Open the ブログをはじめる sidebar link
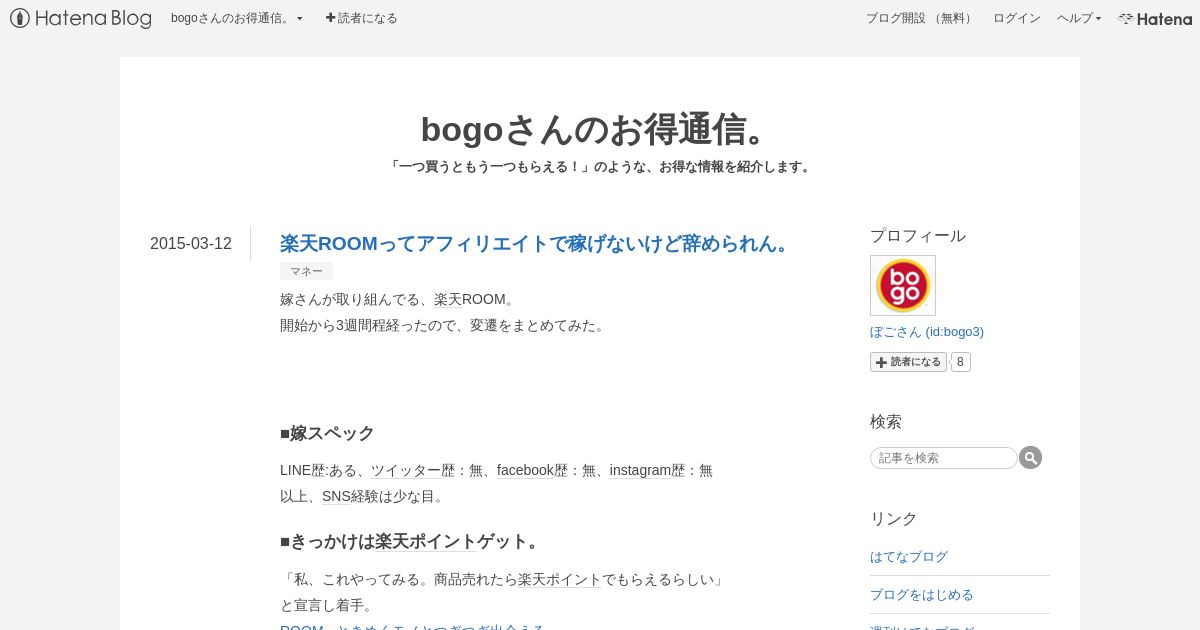The width and height of the screenshot is (1200, 630). (x=922, y=594)
